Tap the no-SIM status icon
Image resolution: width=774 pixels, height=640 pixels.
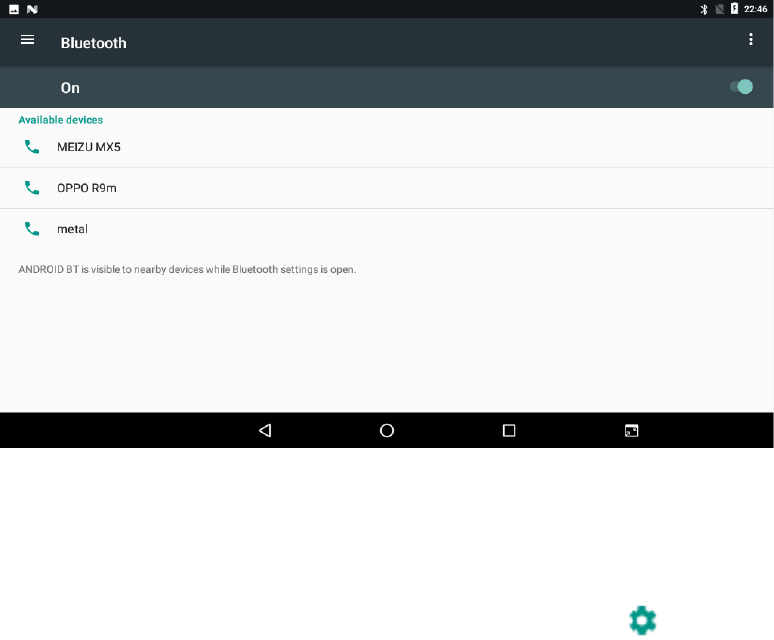pyautogui.click(x=720, y=9)
